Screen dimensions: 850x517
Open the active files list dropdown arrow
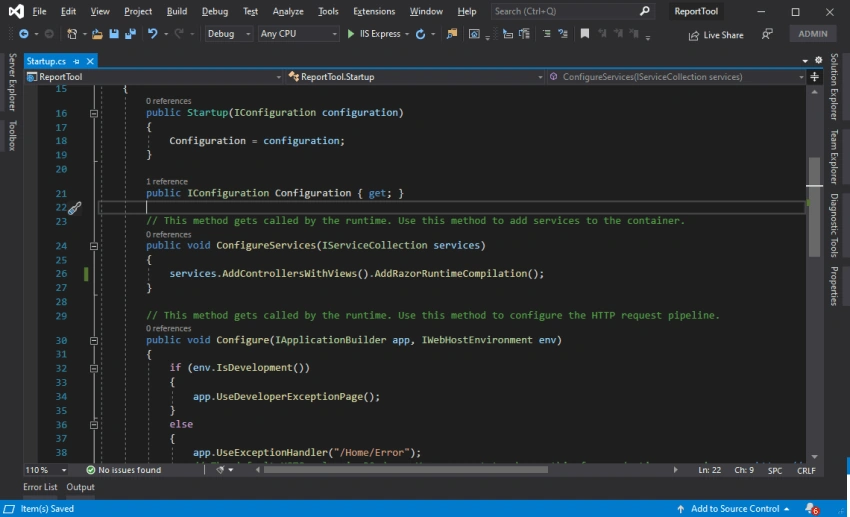point(805,61)
